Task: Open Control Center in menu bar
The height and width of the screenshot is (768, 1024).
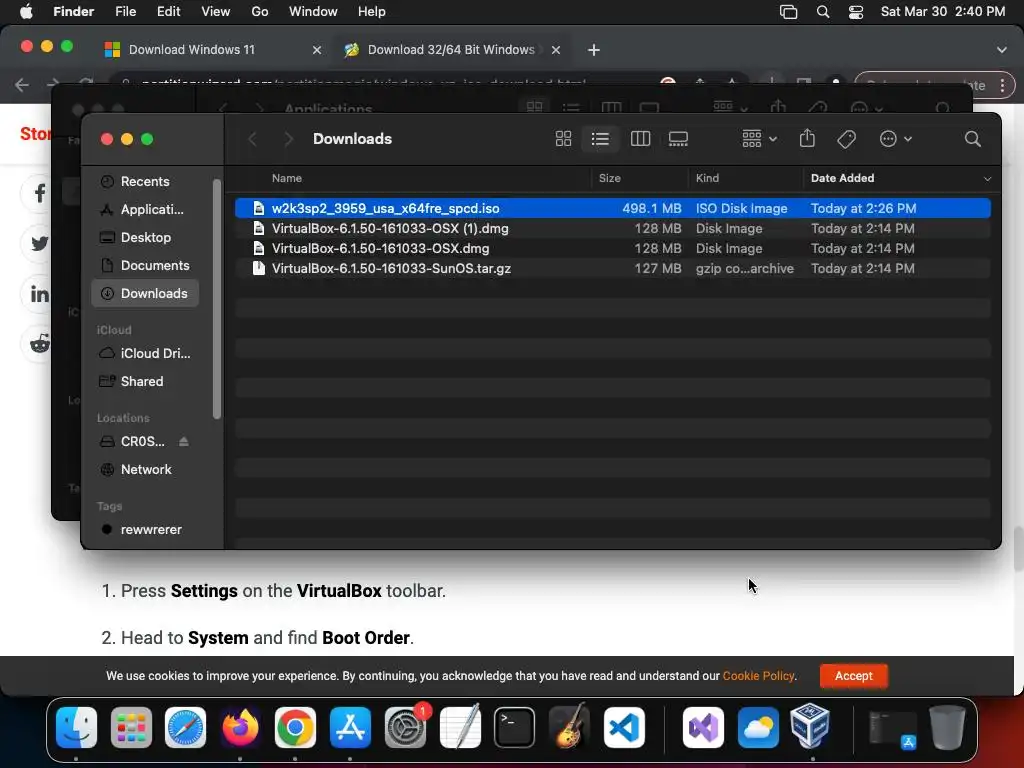Action: (x=856, y=12)
